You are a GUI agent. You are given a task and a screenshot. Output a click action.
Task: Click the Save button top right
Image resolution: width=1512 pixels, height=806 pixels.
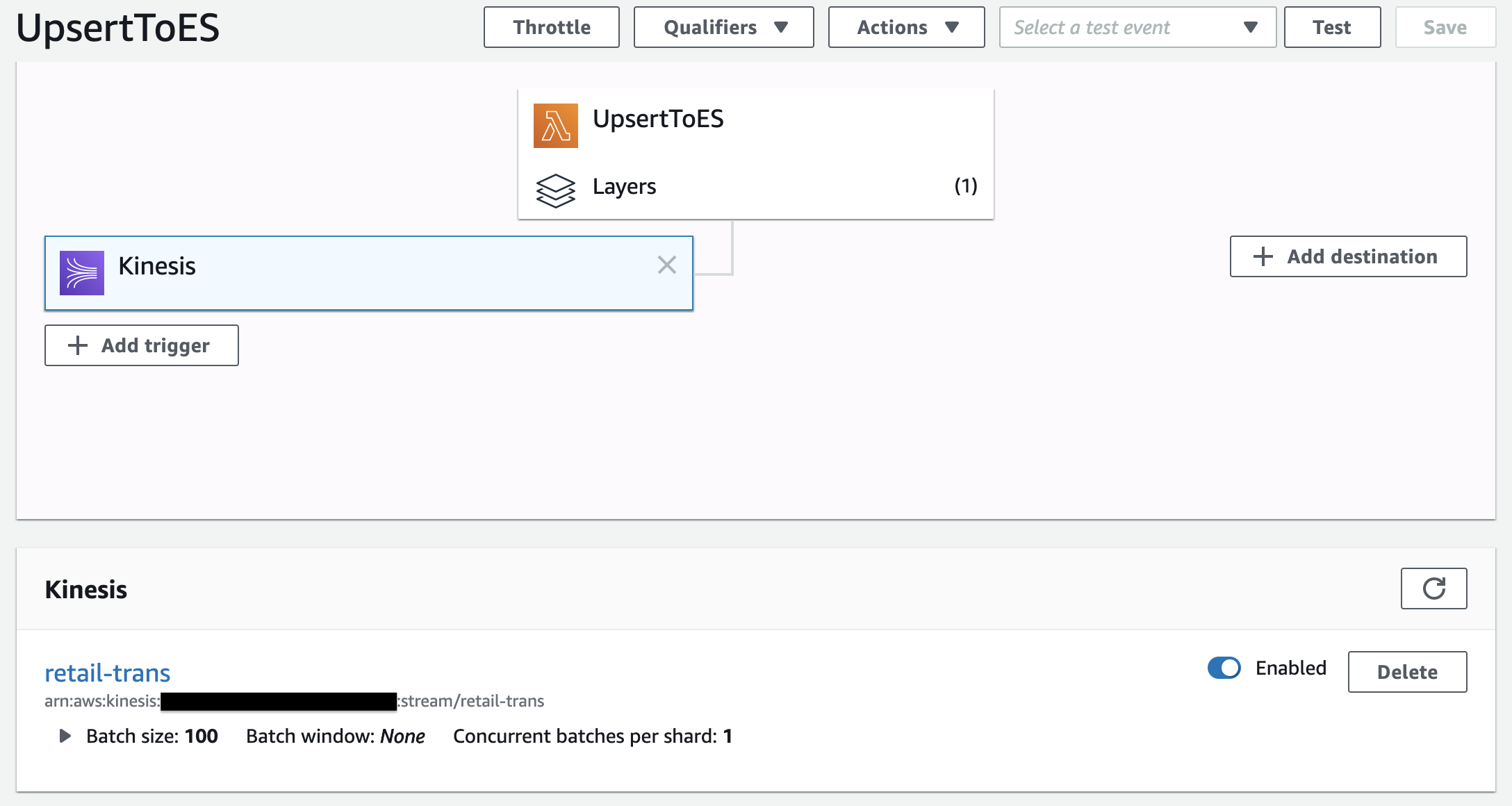(x=1446, y=27)
